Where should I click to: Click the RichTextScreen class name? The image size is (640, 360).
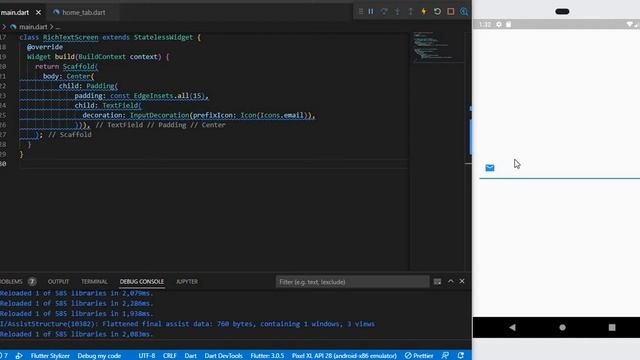pyautogui.click(x=71, y=37)
